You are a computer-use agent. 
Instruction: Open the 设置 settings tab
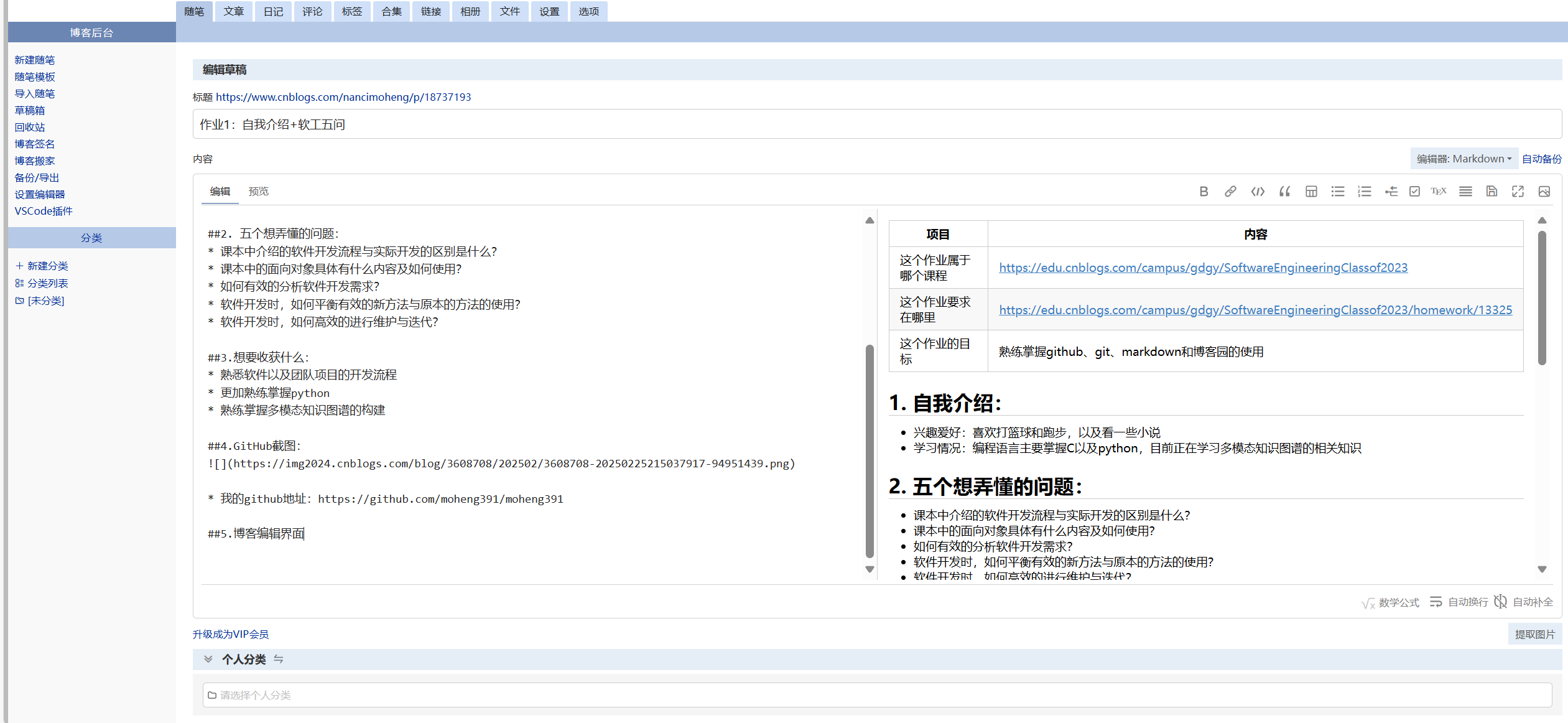[549, 11]
